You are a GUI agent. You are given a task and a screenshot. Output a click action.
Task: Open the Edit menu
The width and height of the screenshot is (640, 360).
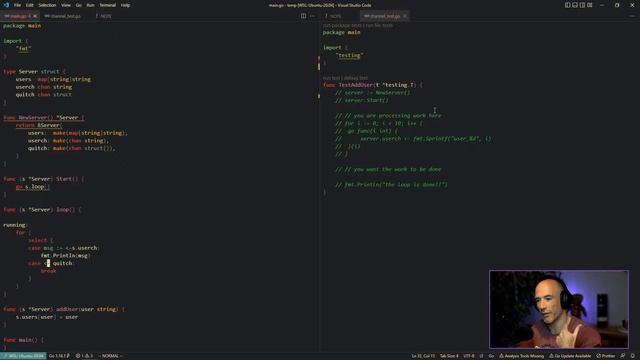(x=30, y=5)
